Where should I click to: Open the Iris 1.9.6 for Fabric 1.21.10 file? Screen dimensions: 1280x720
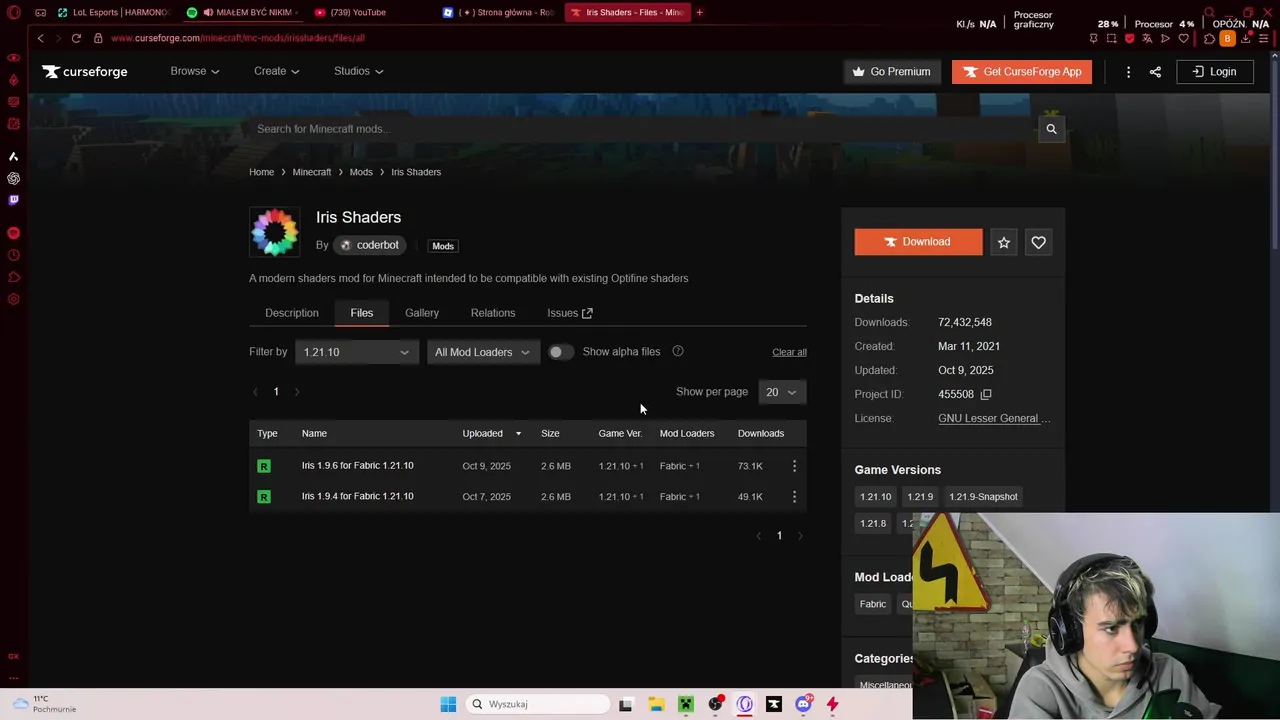(x=358, y=466)
